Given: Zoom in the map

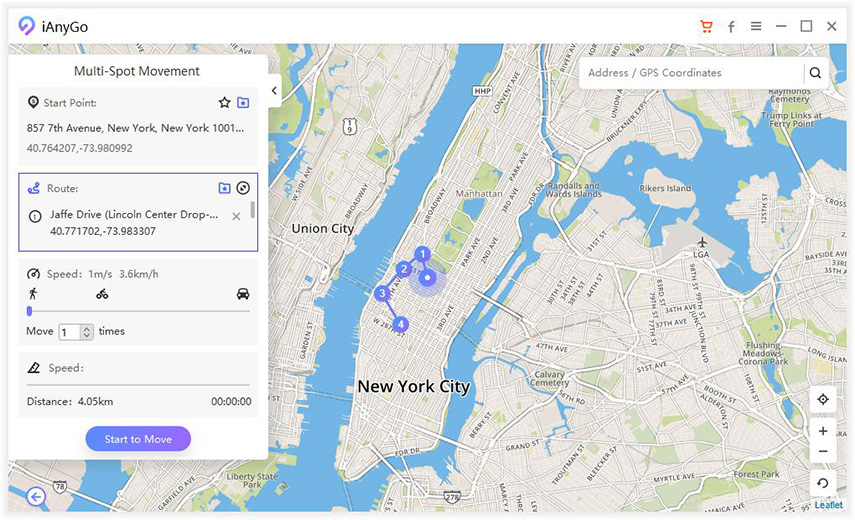Looking at the screenshot, I should pos(823,431).
